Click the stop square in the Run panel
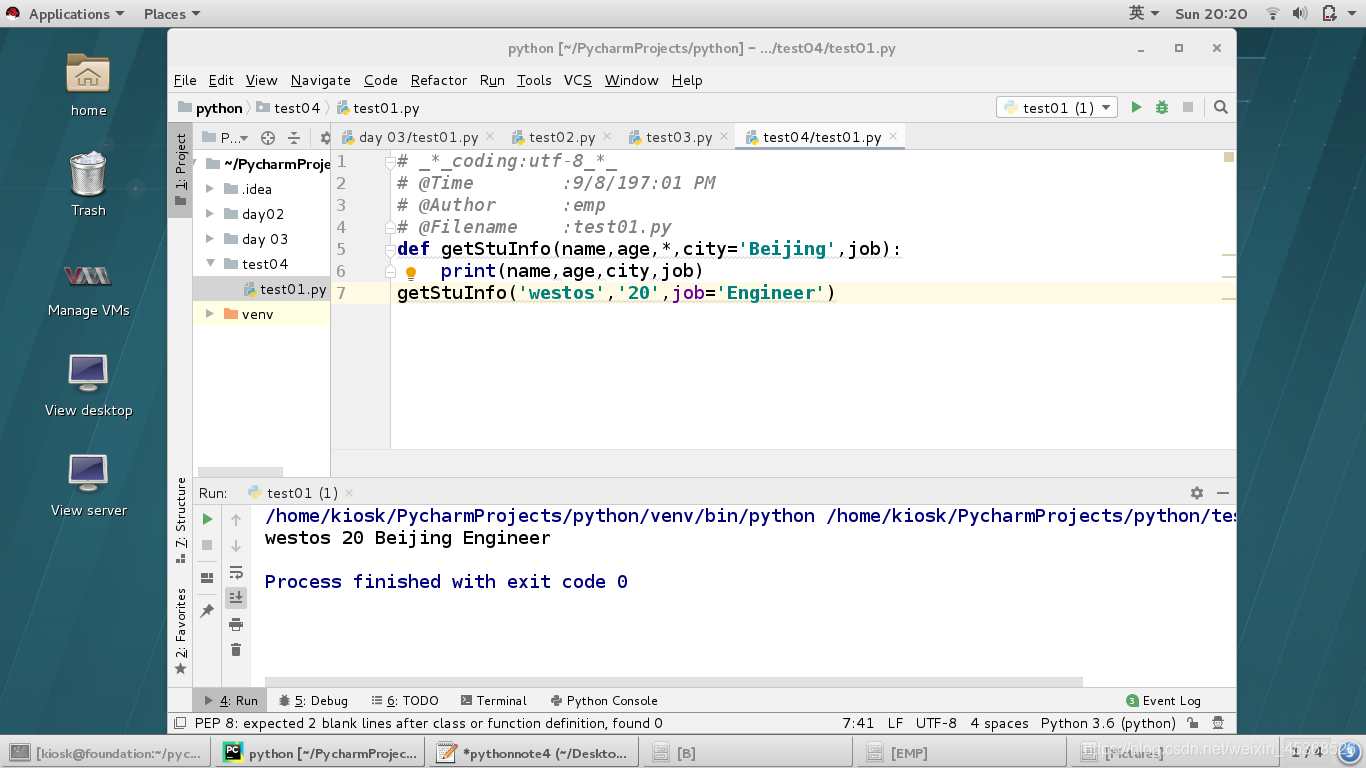The image size is (1366, 768). click(207, 545)
